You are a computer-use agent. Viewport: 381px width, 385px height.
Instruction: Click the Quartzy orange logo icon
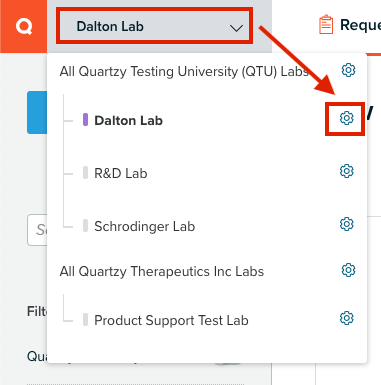click(x=24, y=26)
